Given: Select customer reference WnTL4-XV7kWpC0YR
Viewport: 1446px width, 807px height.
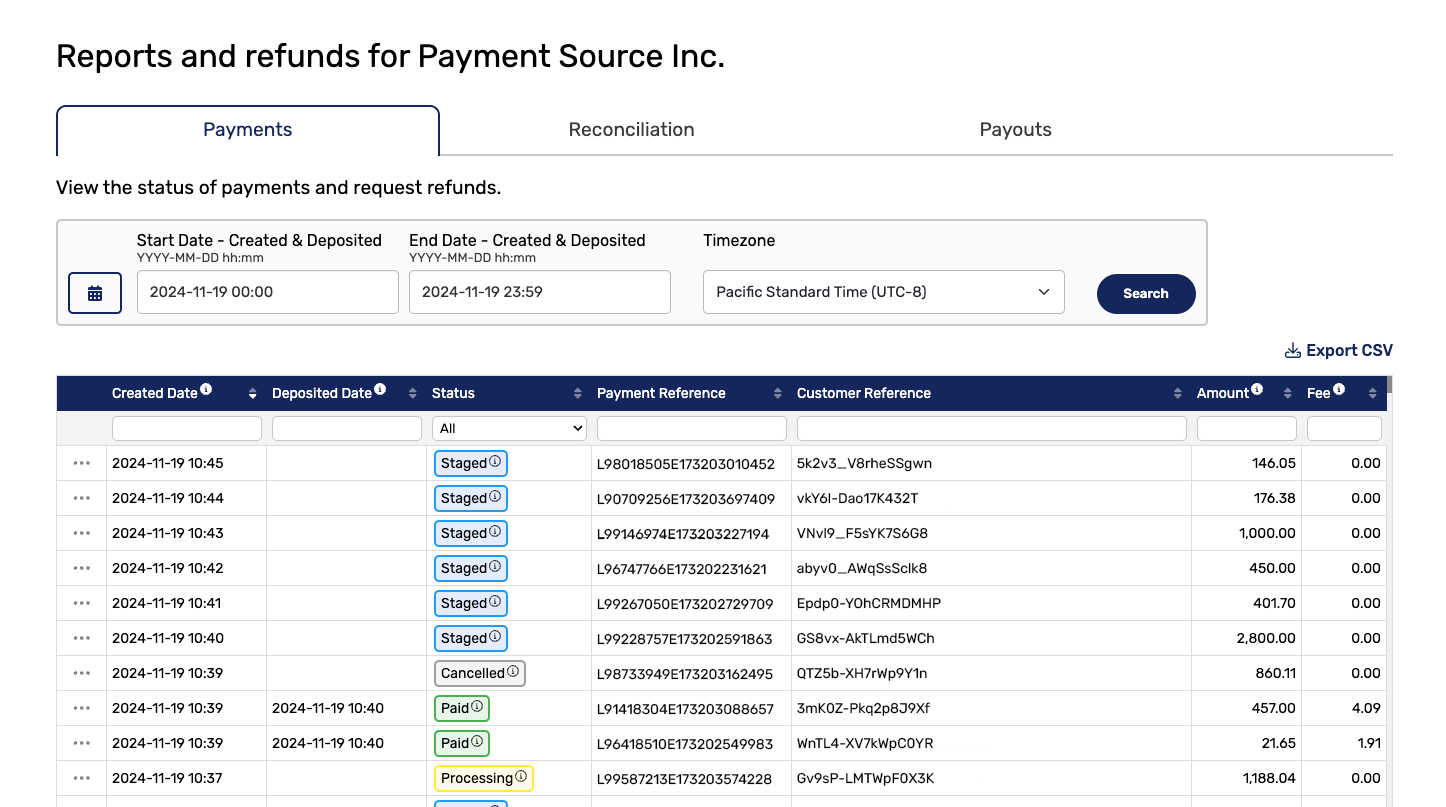Looking at the screenshot, I should [865, 743].
